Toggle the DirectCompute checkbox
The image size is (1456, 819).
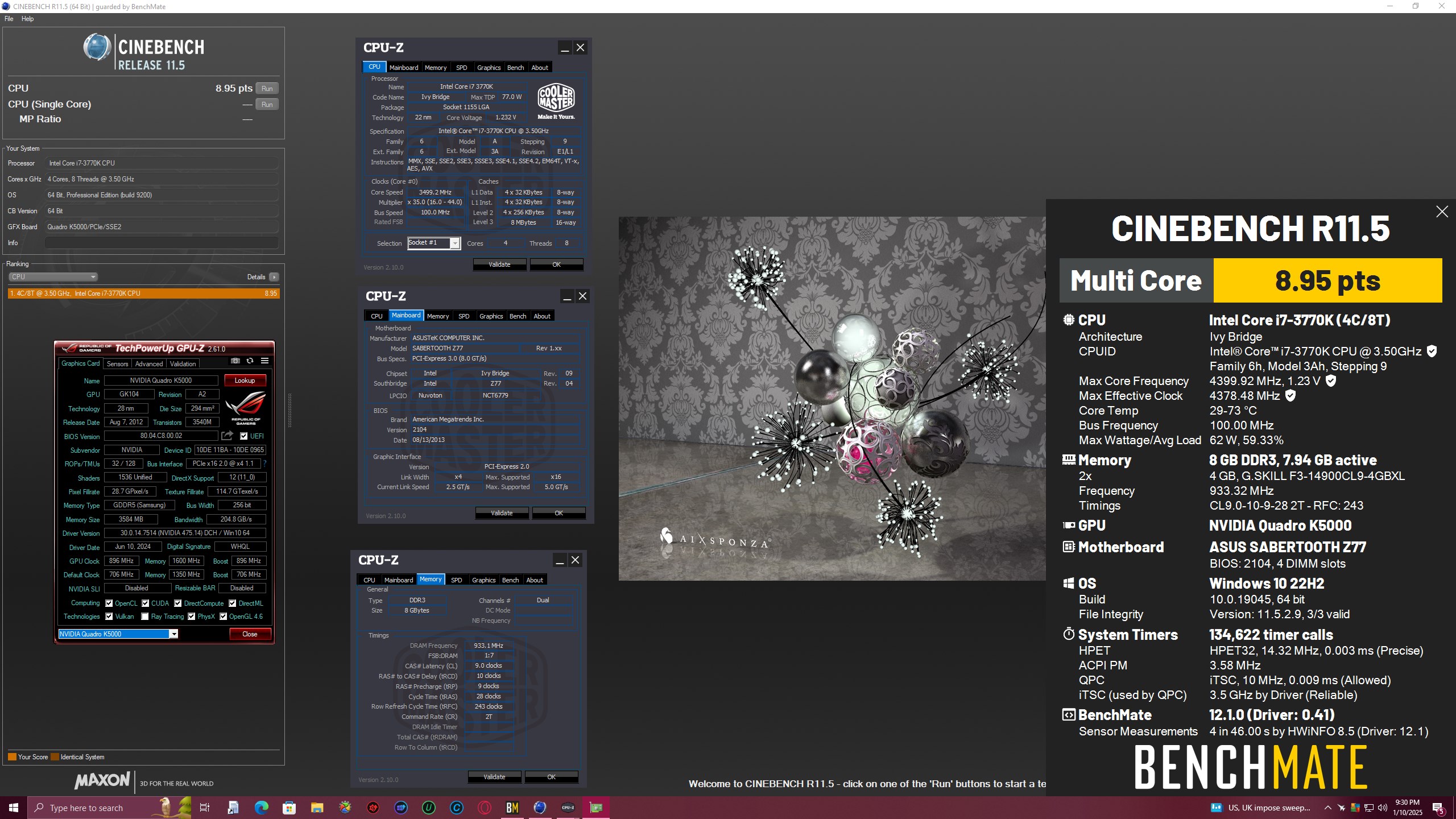click(x=178, y=603)
